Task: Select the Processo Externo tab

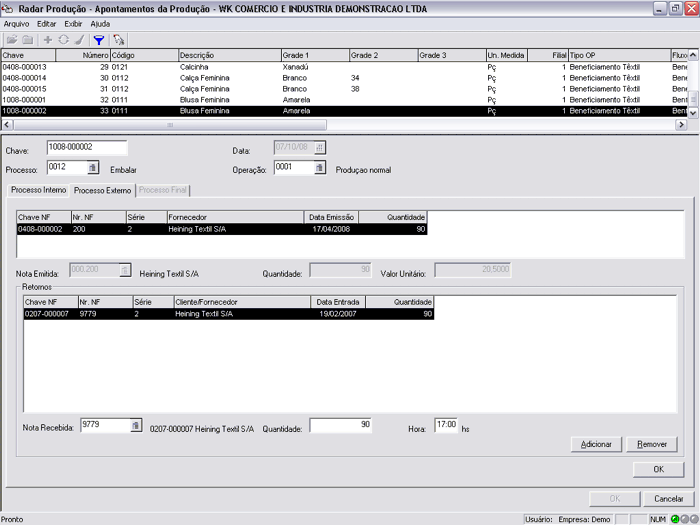Action: point(102,190)
